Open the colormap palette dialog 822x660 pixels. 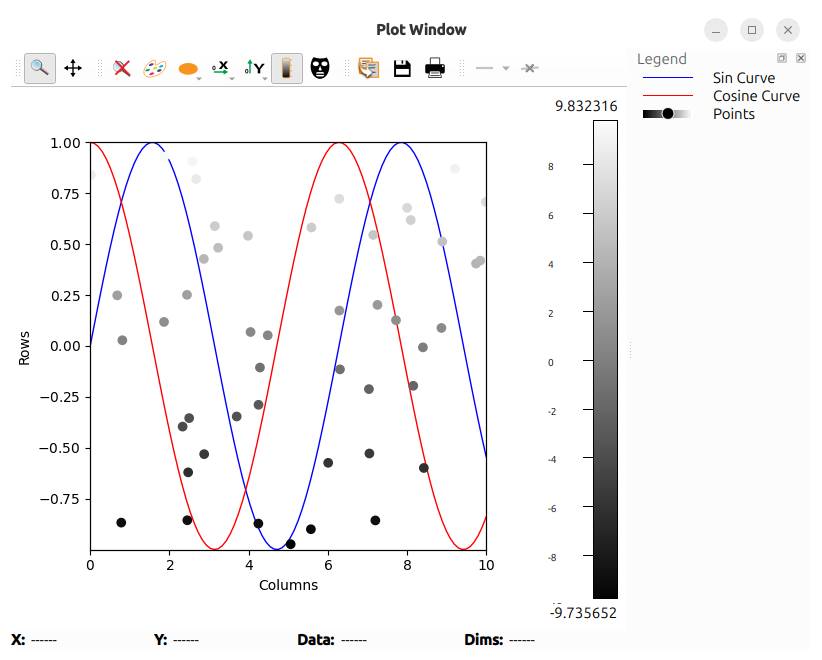tap(154, 68)
